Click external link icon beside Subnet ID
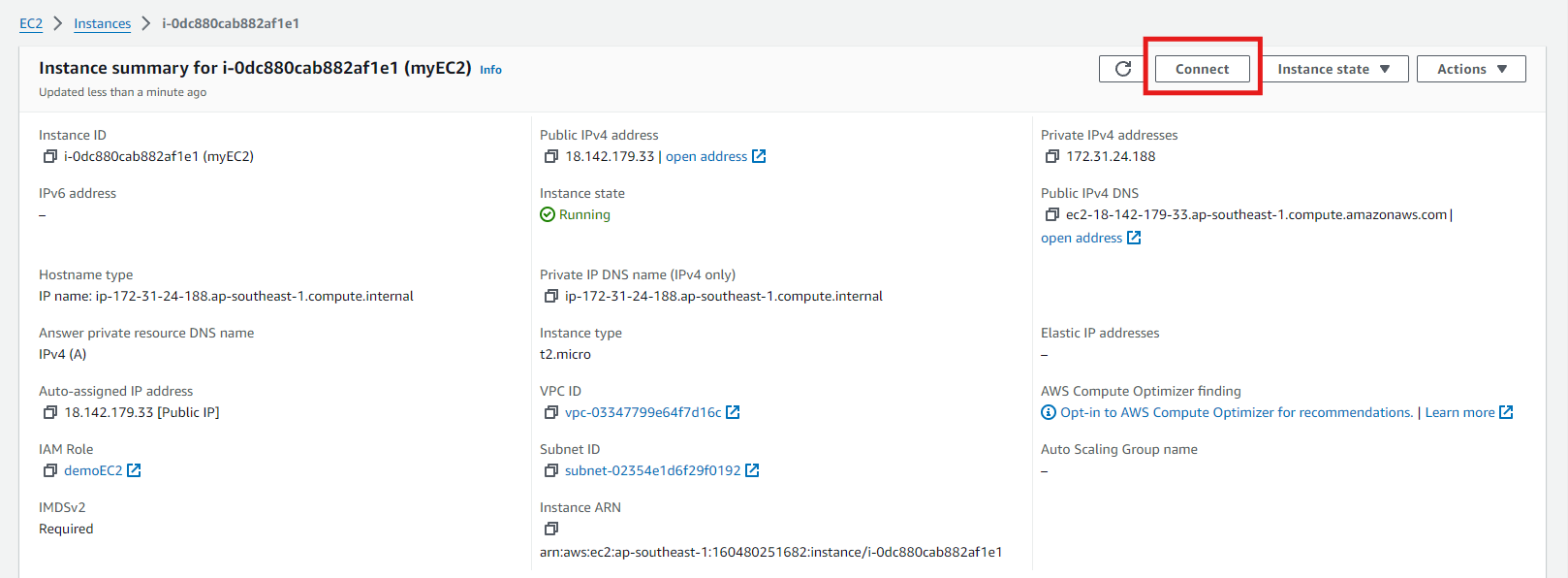Viewport: 1568px width, 578px height. tap(752, 470)
